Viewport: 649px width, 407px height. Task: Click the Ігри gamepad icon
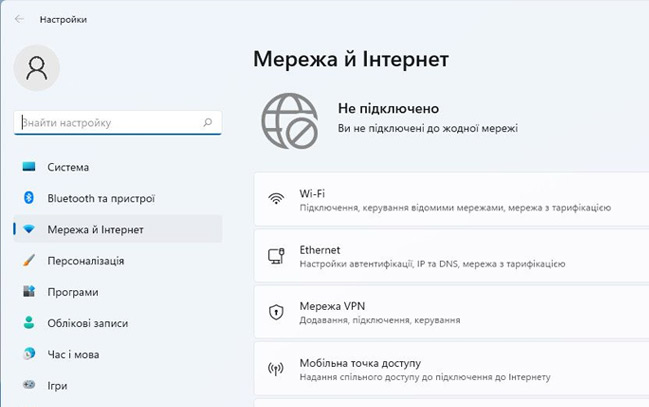pyautogui.click(x=29, y=385)
